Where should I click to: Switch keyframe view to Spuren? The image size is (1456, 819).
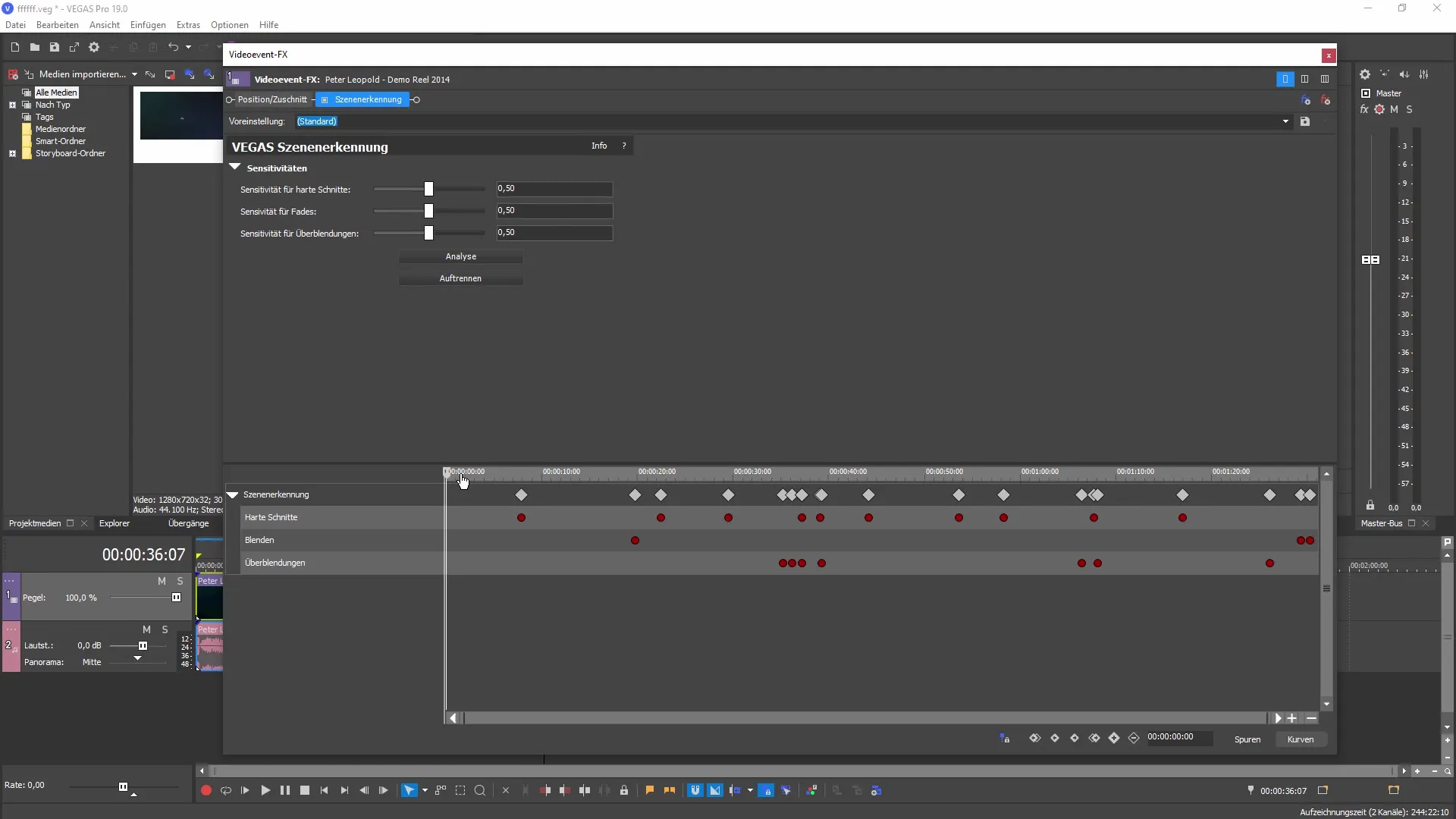(x=1247, y=739)
